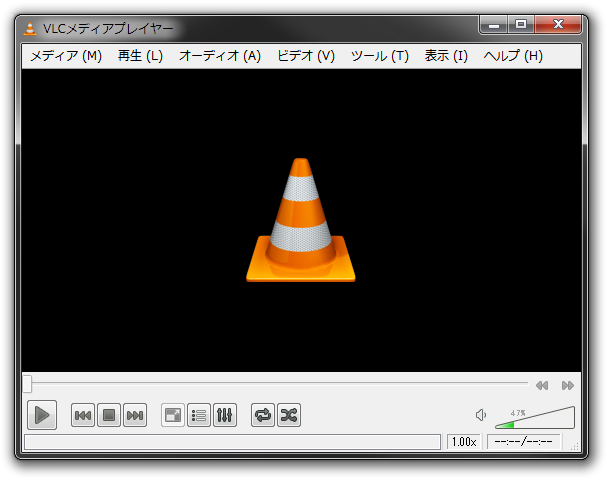The height and width of the screenshot is (478, 607).
Task: Open the ビデオ (V) menu
Action: click(x=306, y=56)
